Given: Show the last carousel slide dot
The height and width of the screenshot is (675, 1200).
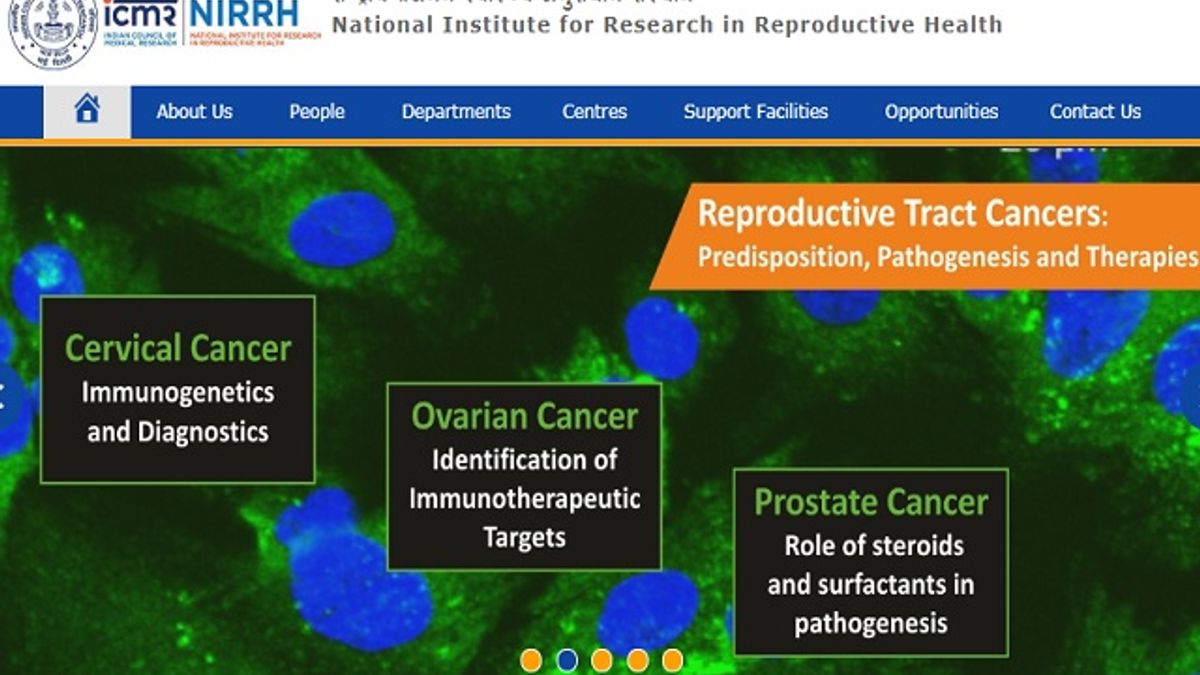Looking at the screenshot, I should [x=672, y=660].
